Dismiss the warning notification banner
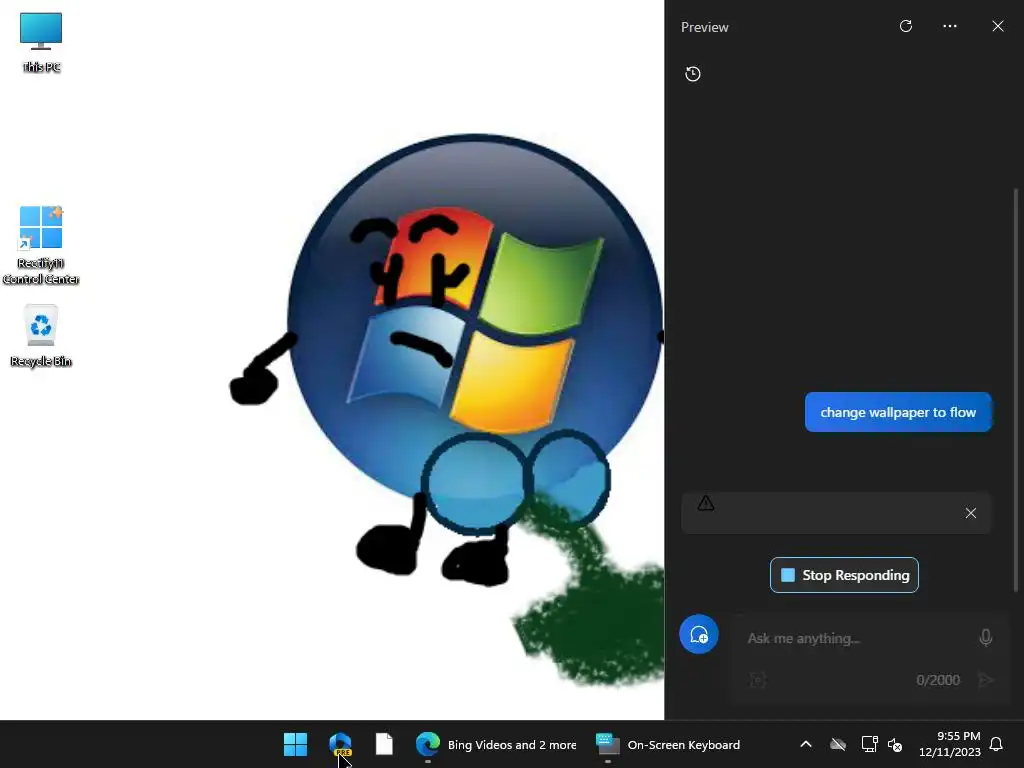Screen dimensions: 1024x768 pyautogui.click(x=971, y=513)
